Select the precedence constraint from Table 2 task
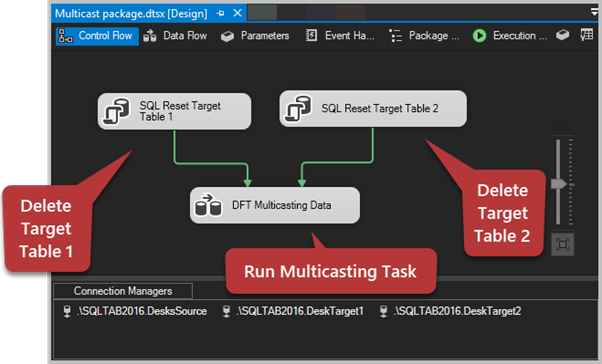The height and width of the screenshot is (364, 602). point(337,163)
